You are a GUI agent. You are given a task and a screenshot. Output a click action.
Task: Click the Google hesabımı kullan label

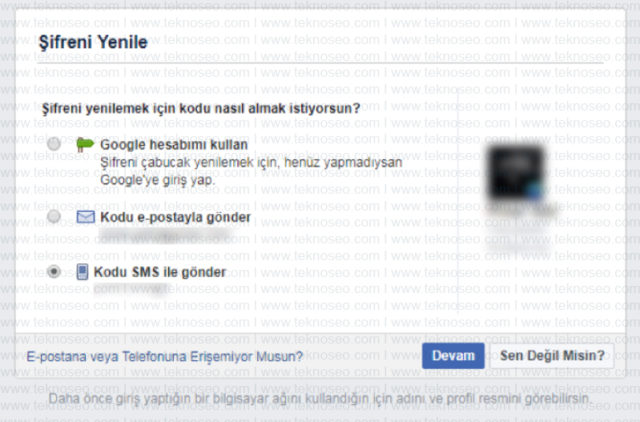click(174, 144)
